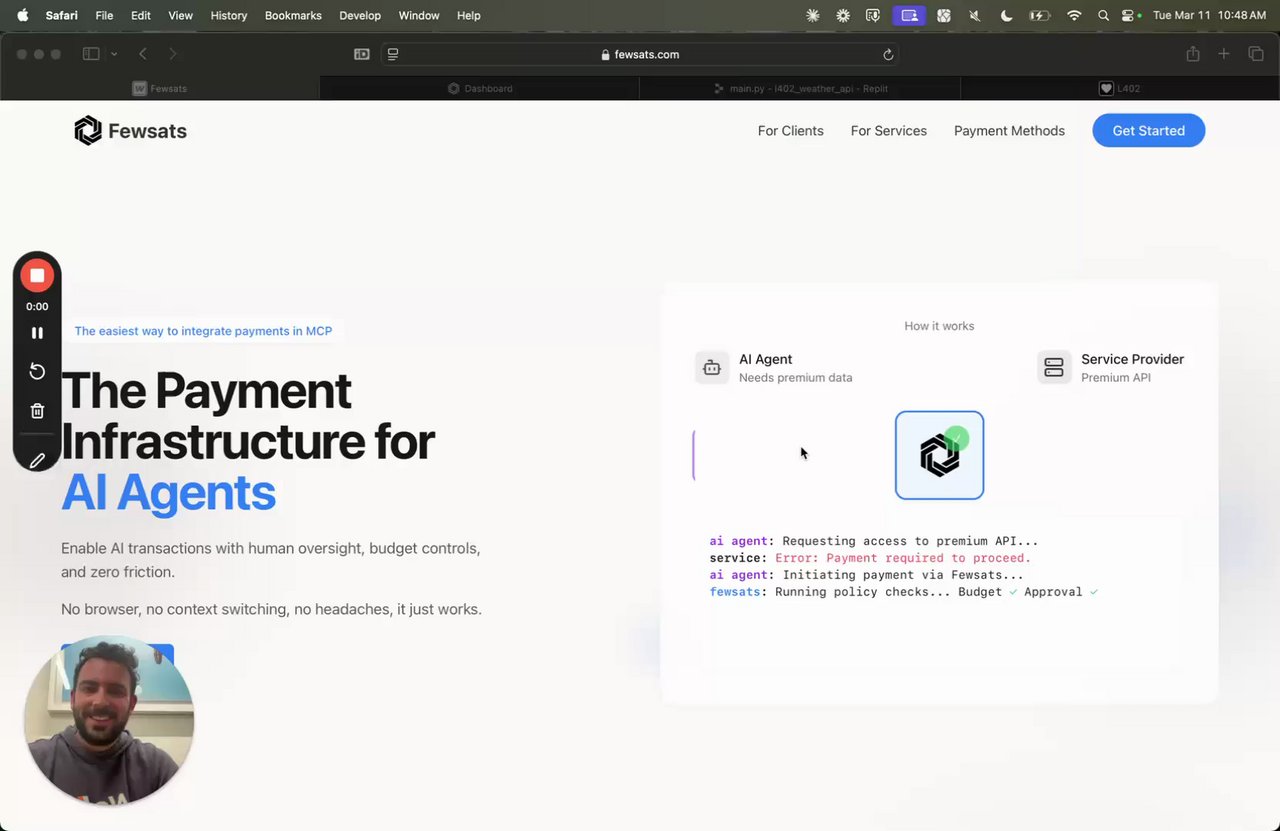1280x831 pixels.
Task: Switch to the Fewsats tab
Action: (160, 88)
